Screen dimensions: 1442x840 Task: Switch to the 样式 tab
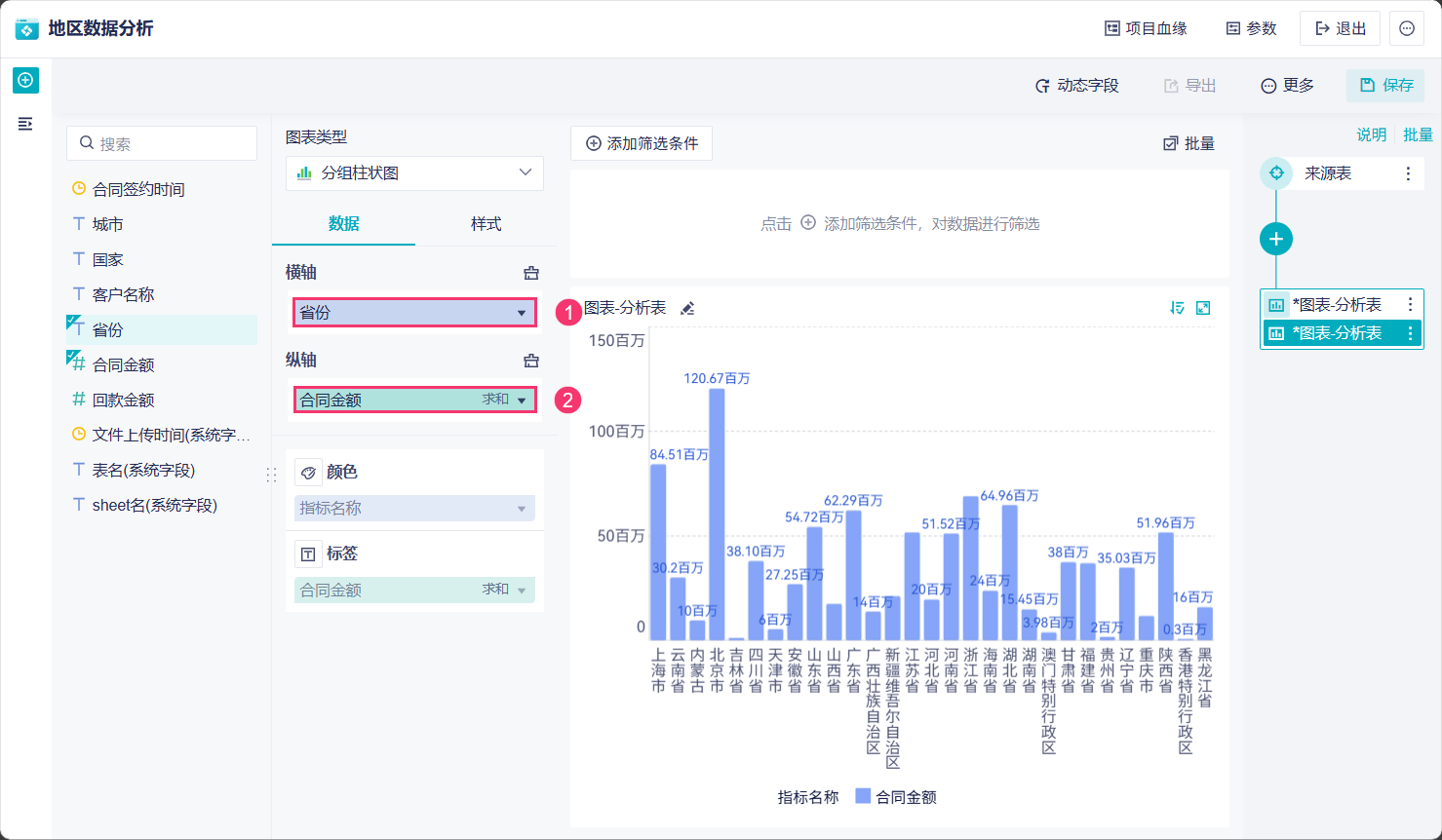486,224
